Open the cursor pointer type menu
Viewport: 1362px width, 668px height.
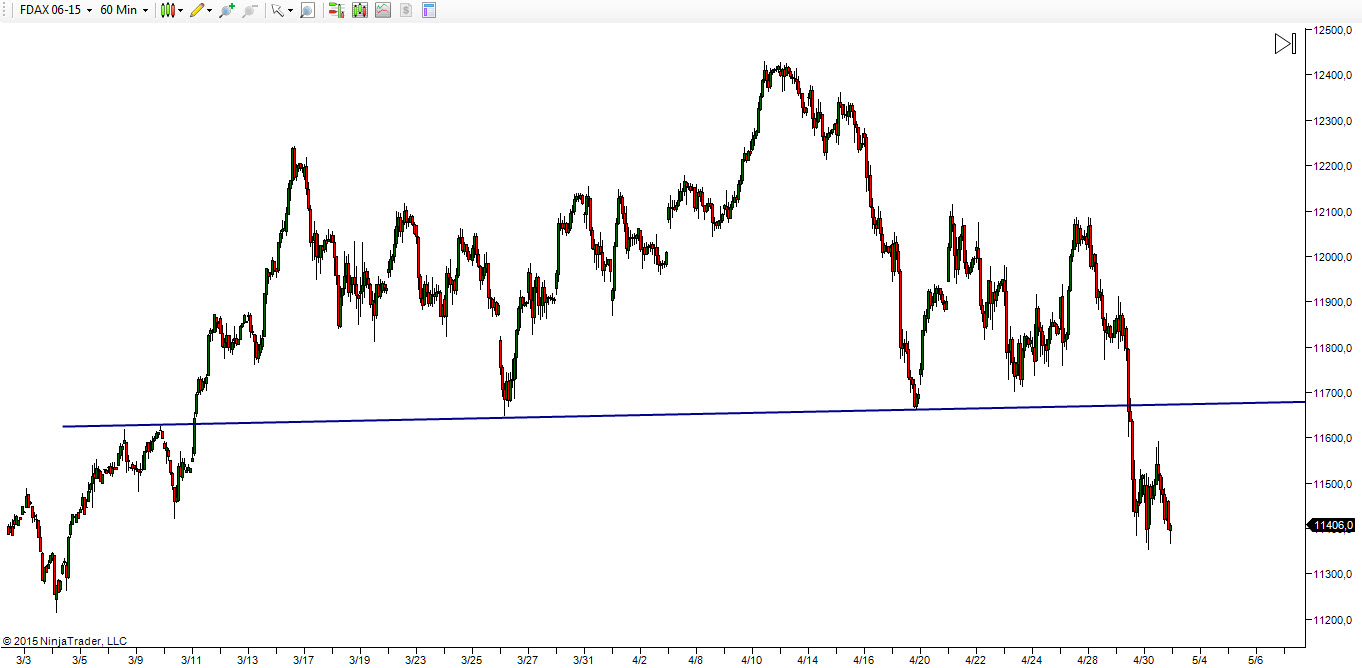[x=282, y=10]
